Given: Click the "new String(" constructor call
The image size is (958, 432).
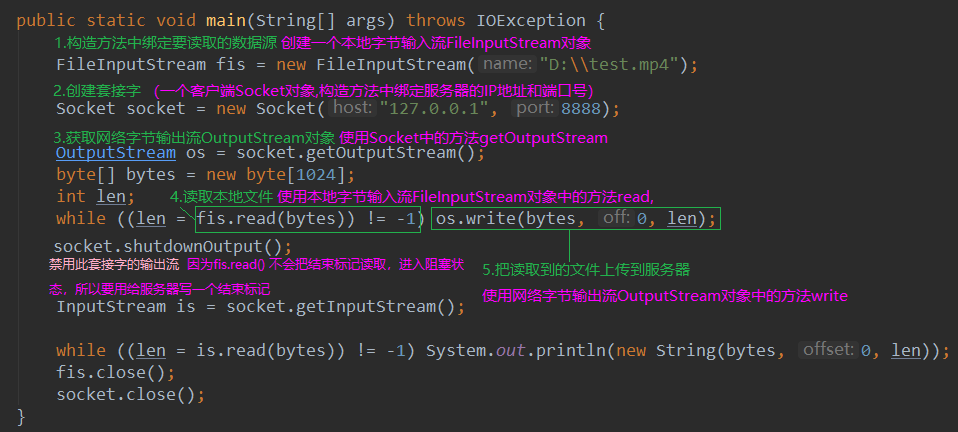Looking at the screenshot, I should pos(669,351).
